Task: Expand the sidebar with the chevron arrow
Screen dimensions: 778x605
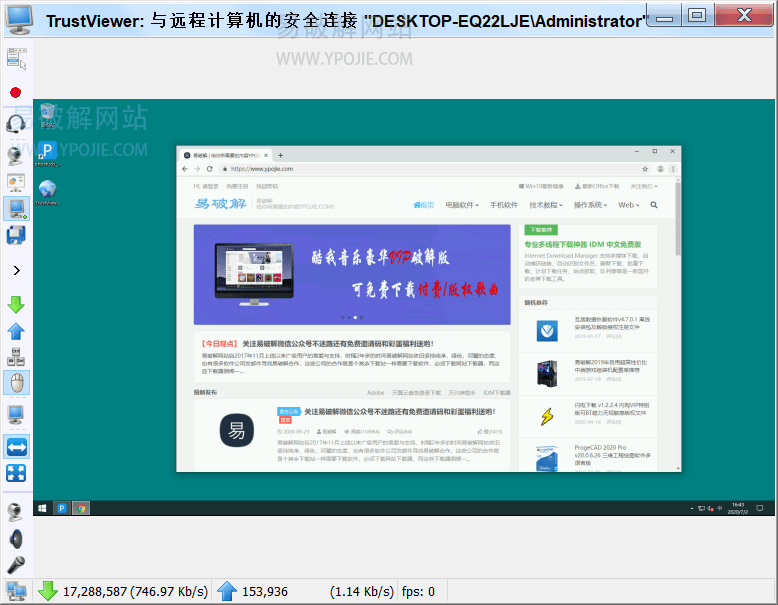Action: point(17,270)
